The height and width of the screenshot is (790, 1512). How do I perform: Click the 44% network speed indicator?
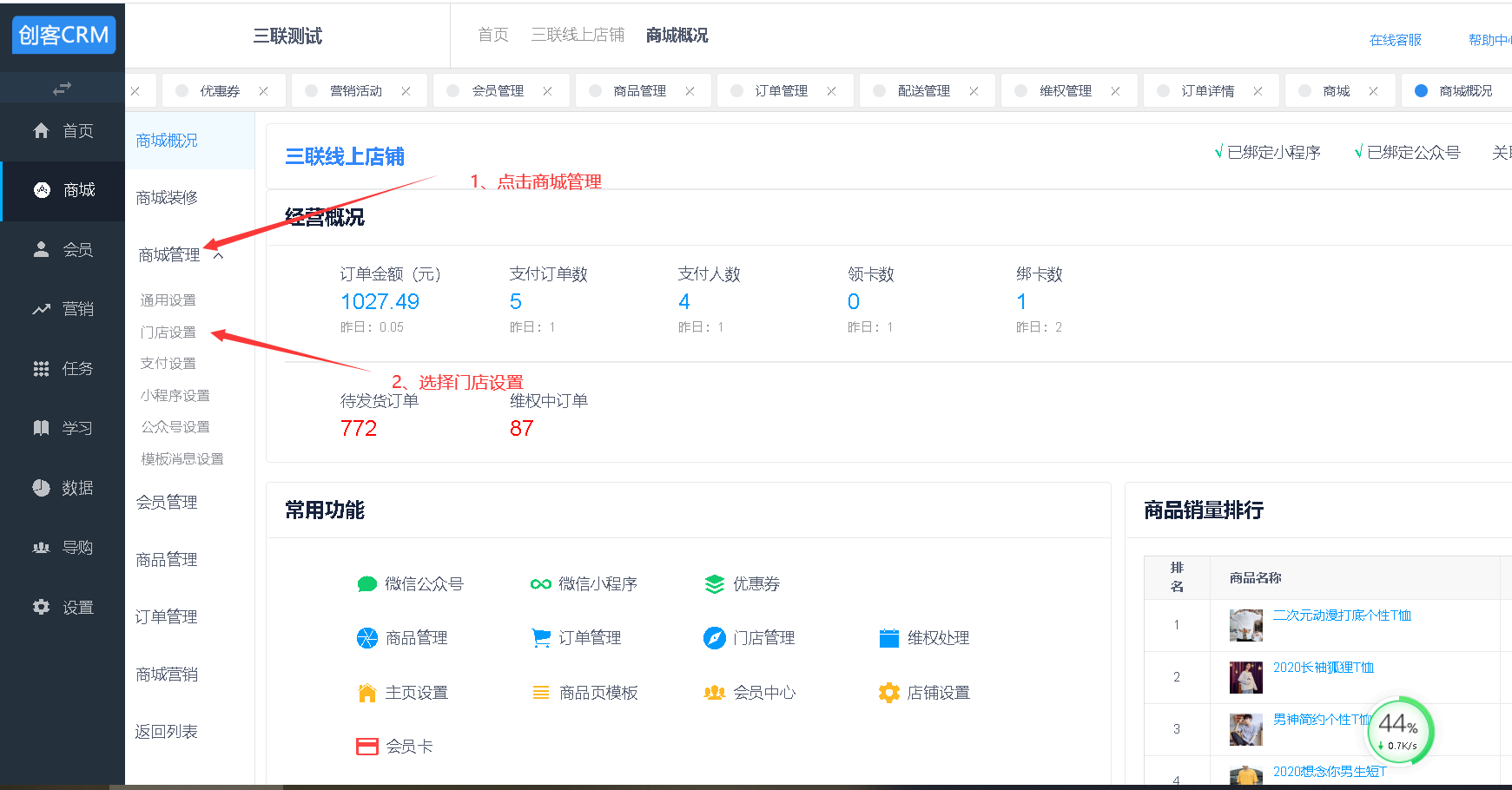tap(1400, 731)
